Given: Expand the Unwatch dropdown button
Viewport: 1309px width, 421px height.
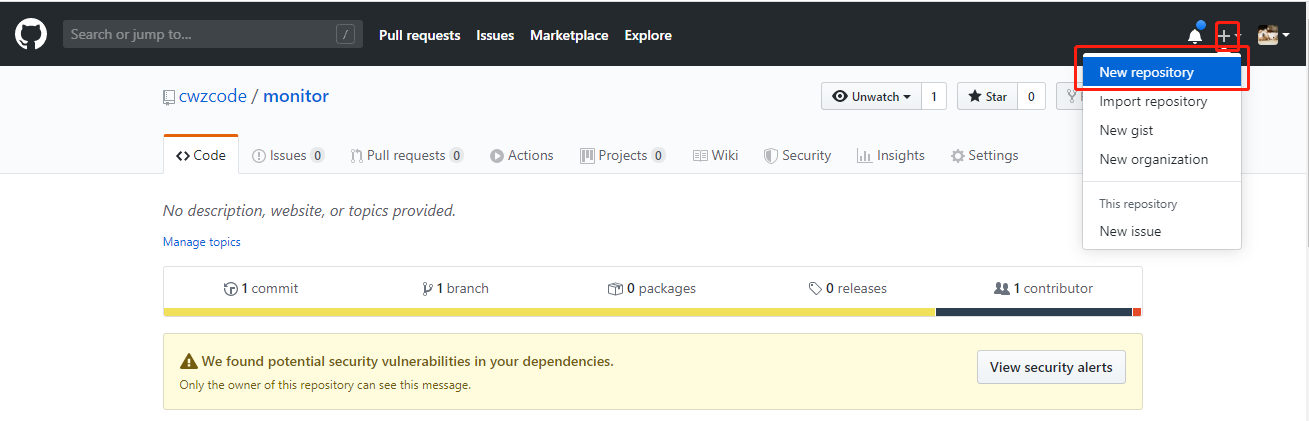Looking at the screenshot, I should pyautogui.click(x=871, y=96).
